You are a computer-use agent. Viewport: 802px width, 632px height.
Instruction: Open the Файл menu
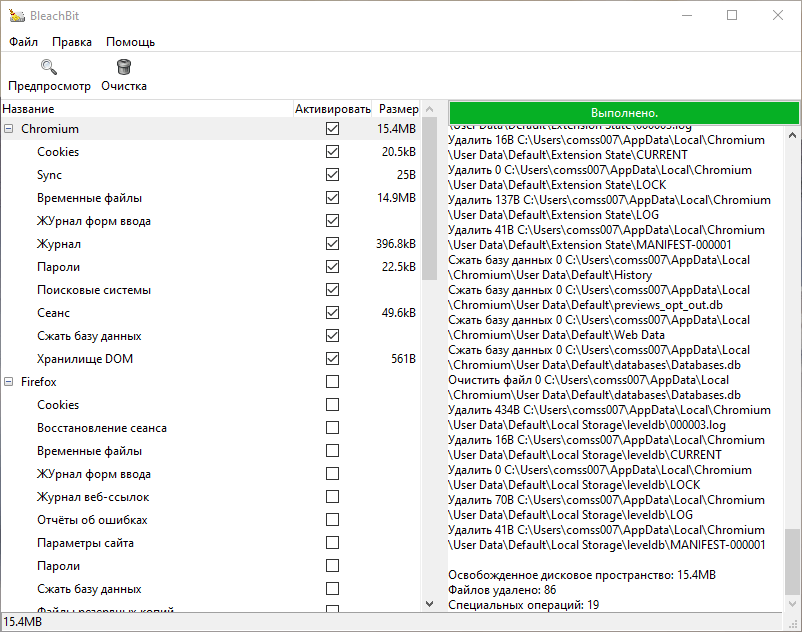[x=24, y=42]
